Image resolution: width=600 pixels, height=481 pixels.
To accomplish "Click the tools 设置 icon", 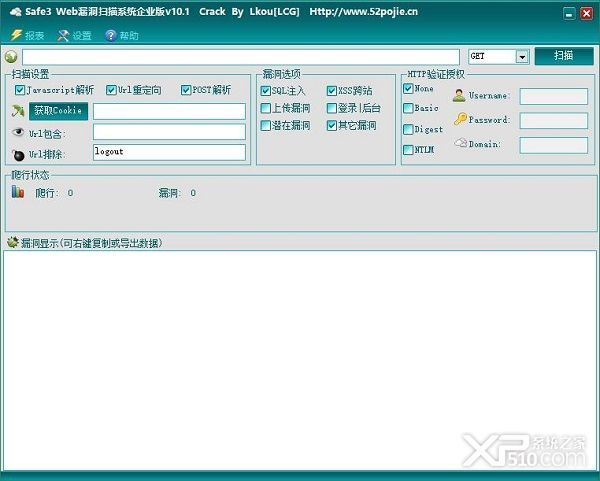I will [63, 35].
